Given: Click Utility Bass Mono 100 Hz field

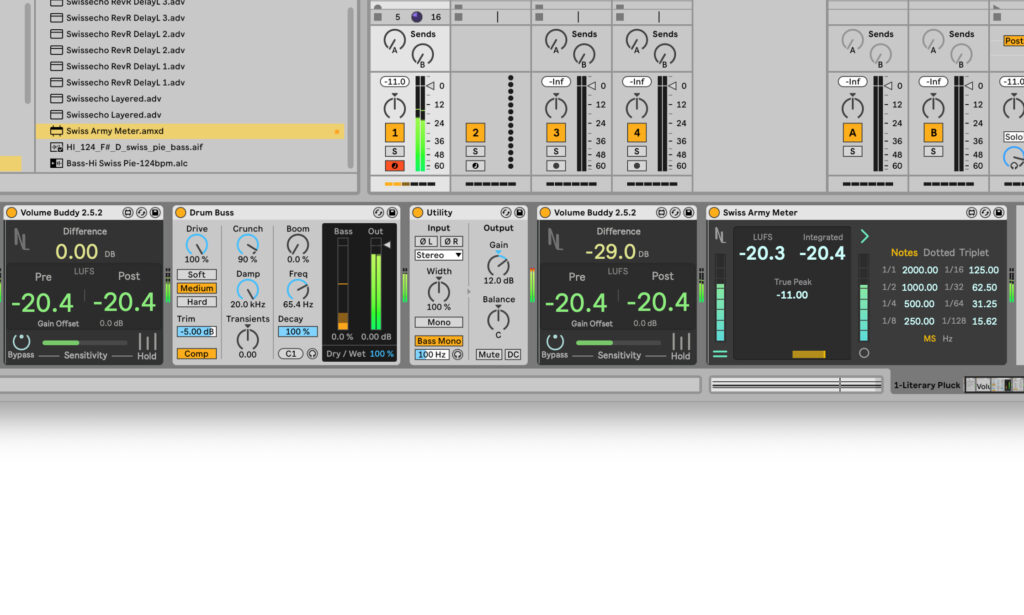Looking at the screenshot, I should (x=432, y=355).
